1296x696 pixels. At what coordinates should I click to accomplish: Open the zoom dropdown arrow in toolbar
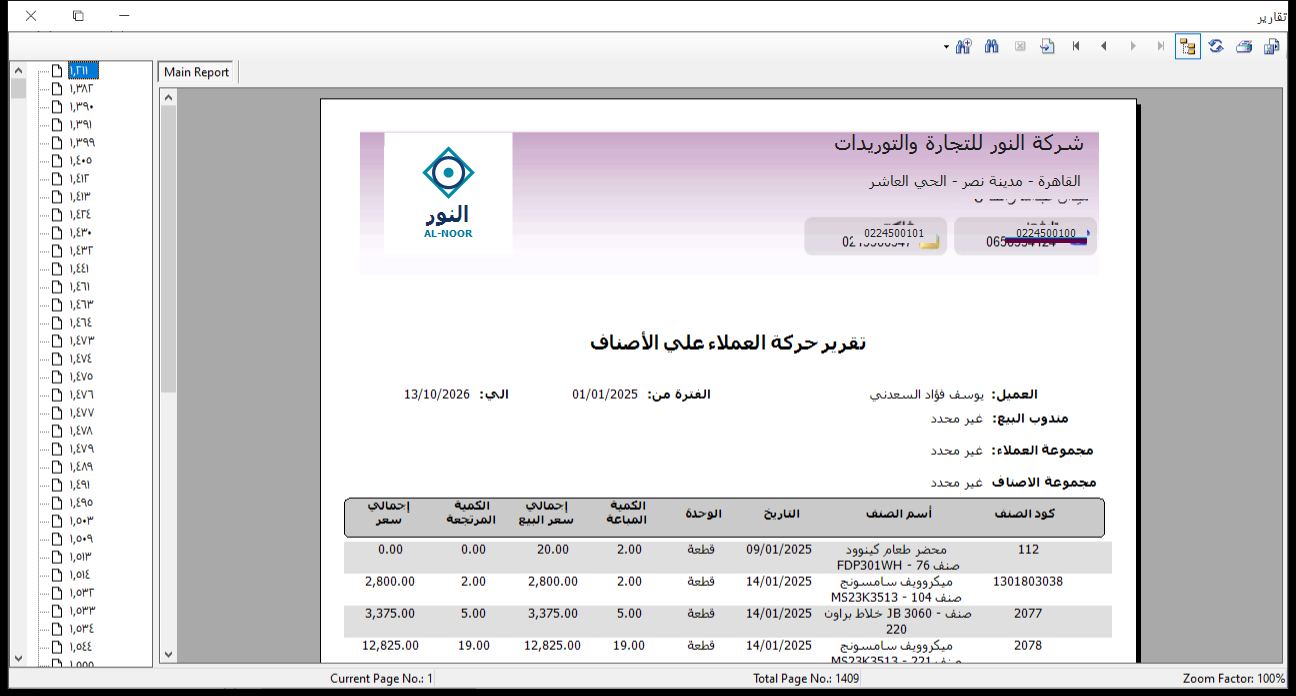946,46
